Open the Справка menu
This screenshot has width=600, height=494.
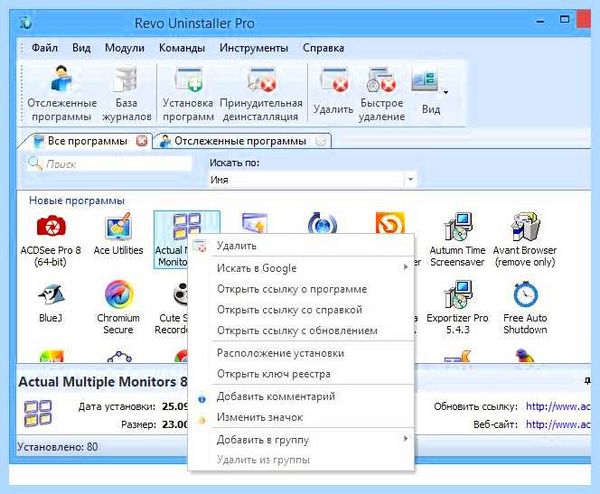pos(323,48)
